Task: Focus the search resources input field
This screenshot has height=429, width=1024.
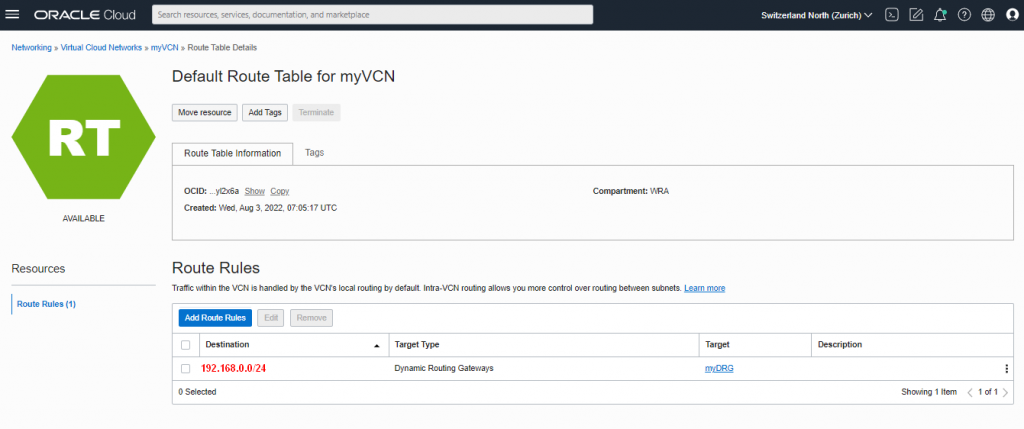Action: pyautogui.click(x=372, y=14)
